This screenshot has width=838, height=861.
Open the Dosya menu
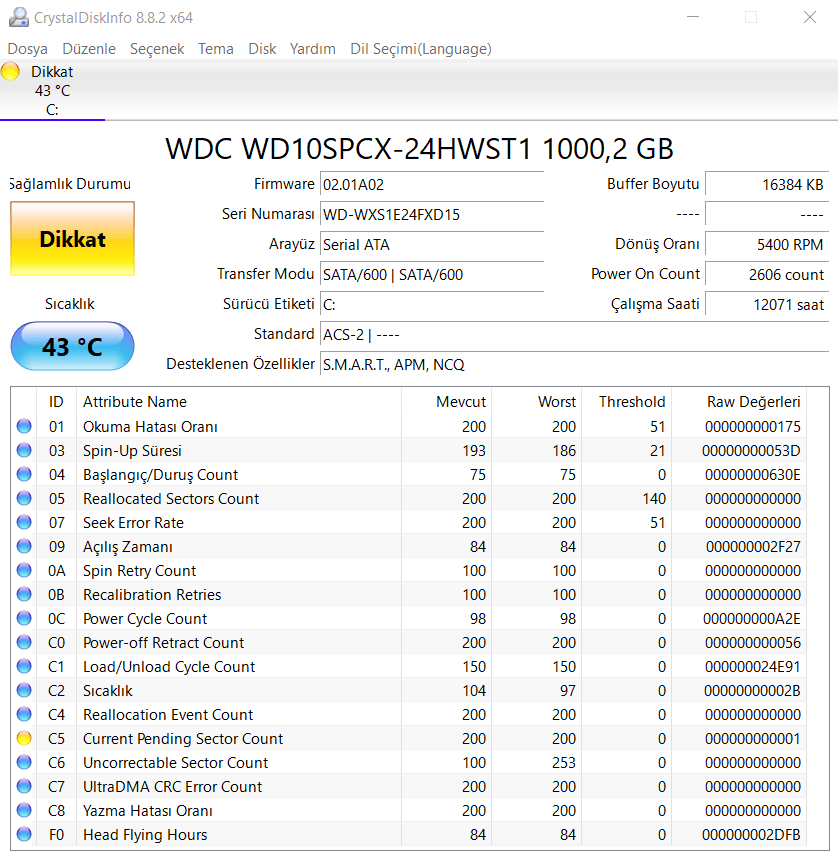point(27,49)
